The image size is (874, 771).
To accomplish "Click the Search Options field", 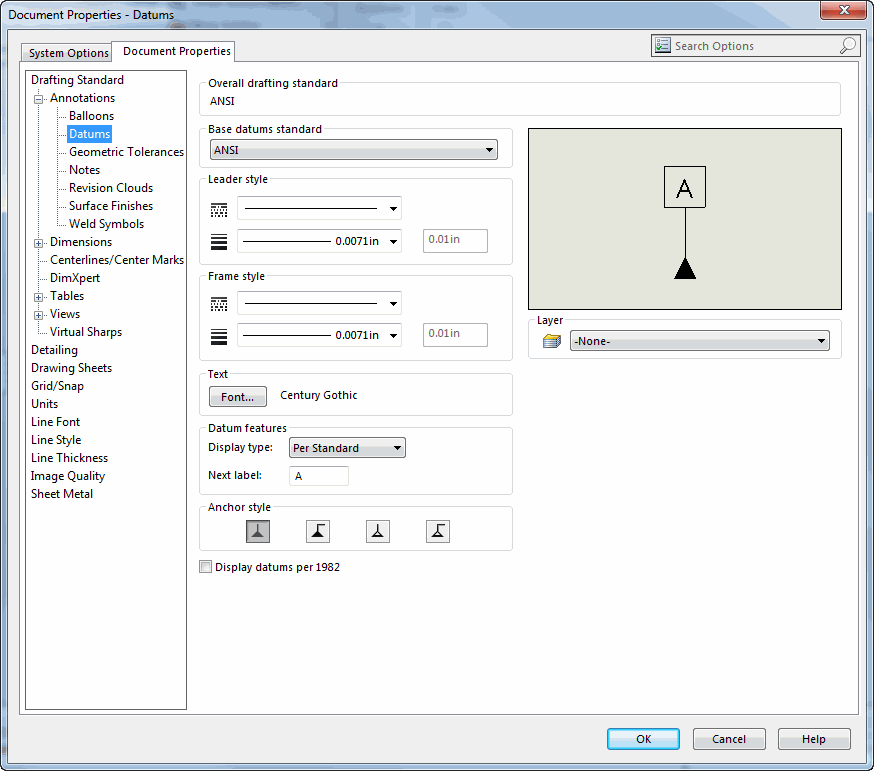I will coord(755,46).
